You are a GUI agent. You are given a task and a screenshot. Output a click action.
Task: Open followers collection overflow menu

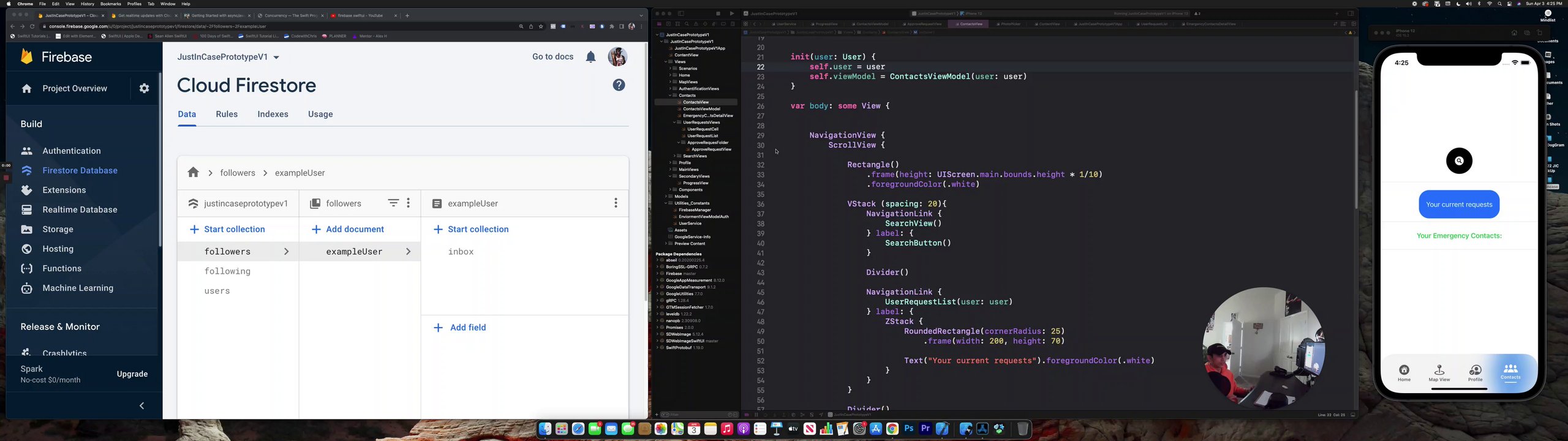tap(409, 203)
